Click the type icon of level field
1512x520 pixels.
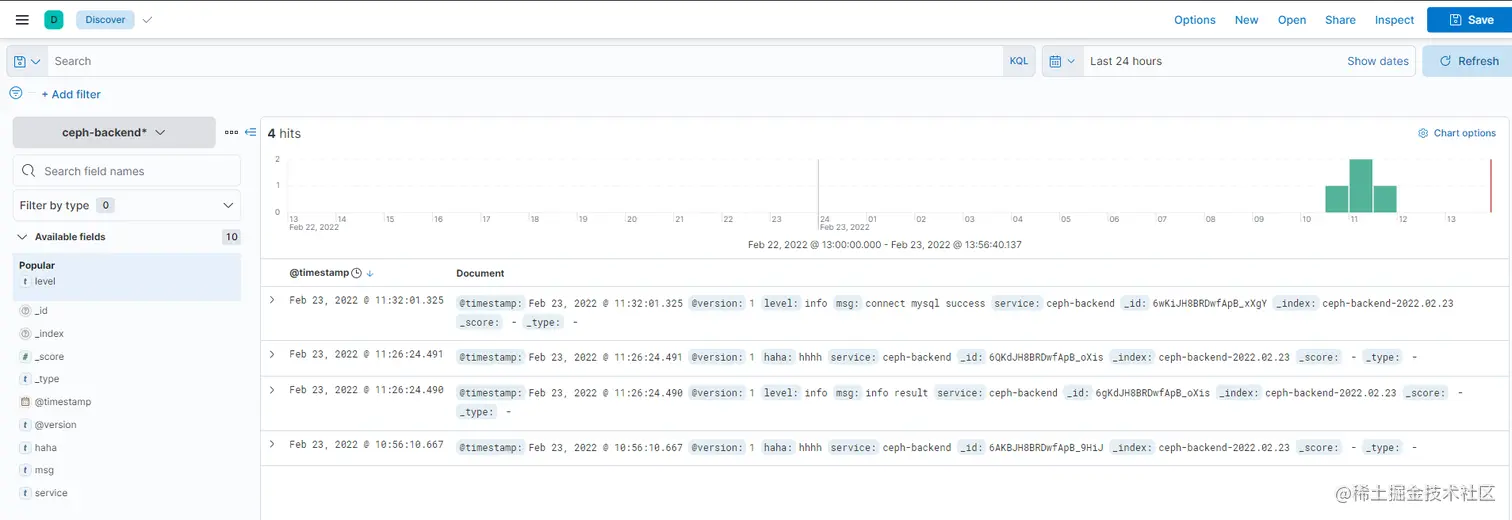click(x=25, y=282)
